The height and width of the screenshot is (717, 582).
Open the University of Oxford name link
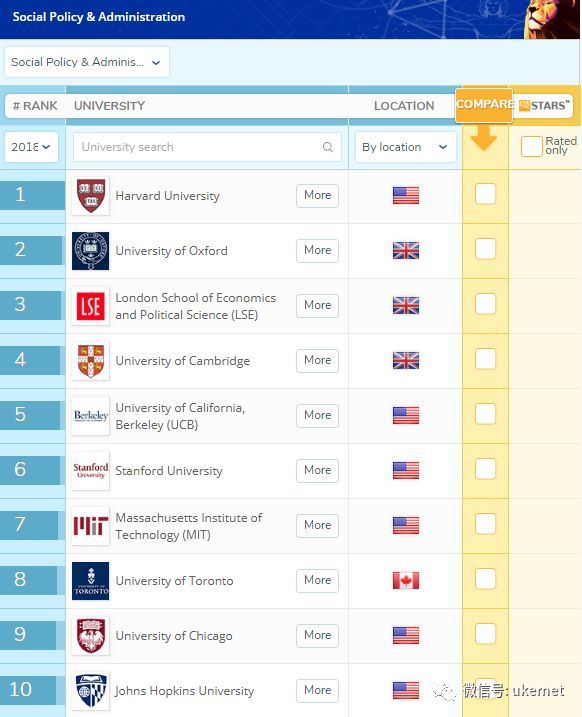pyautogui.click(x=171, y=251)
